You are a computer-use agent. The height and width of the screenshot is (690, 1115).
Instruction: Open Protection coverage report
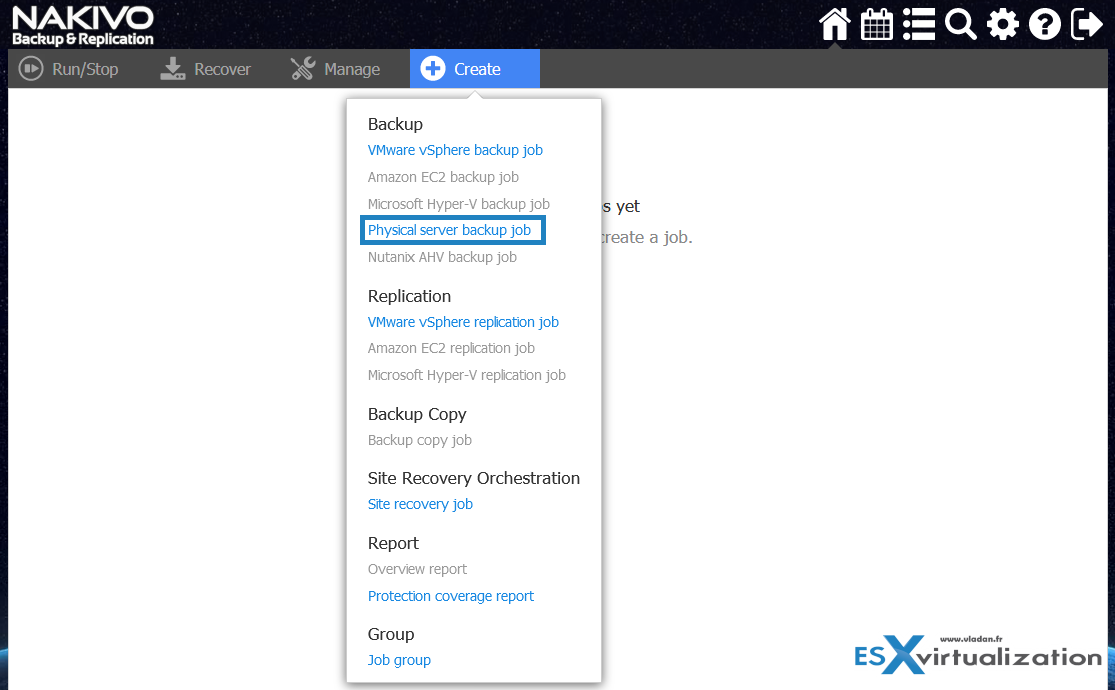[451, 596]
